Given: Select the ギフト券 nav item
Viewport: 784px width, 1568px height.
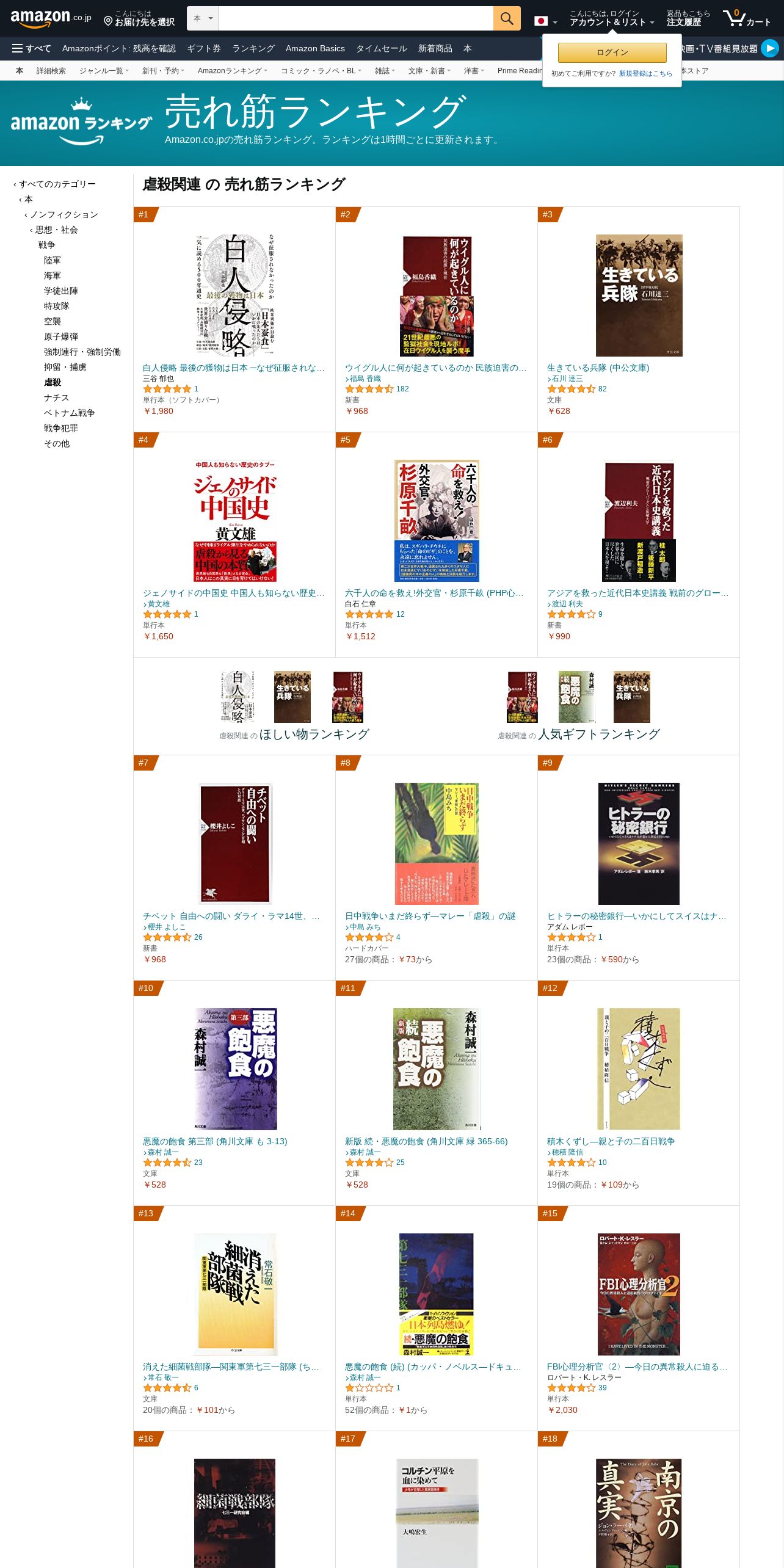Looking at the screenshot, I should [x=204, y=48].
